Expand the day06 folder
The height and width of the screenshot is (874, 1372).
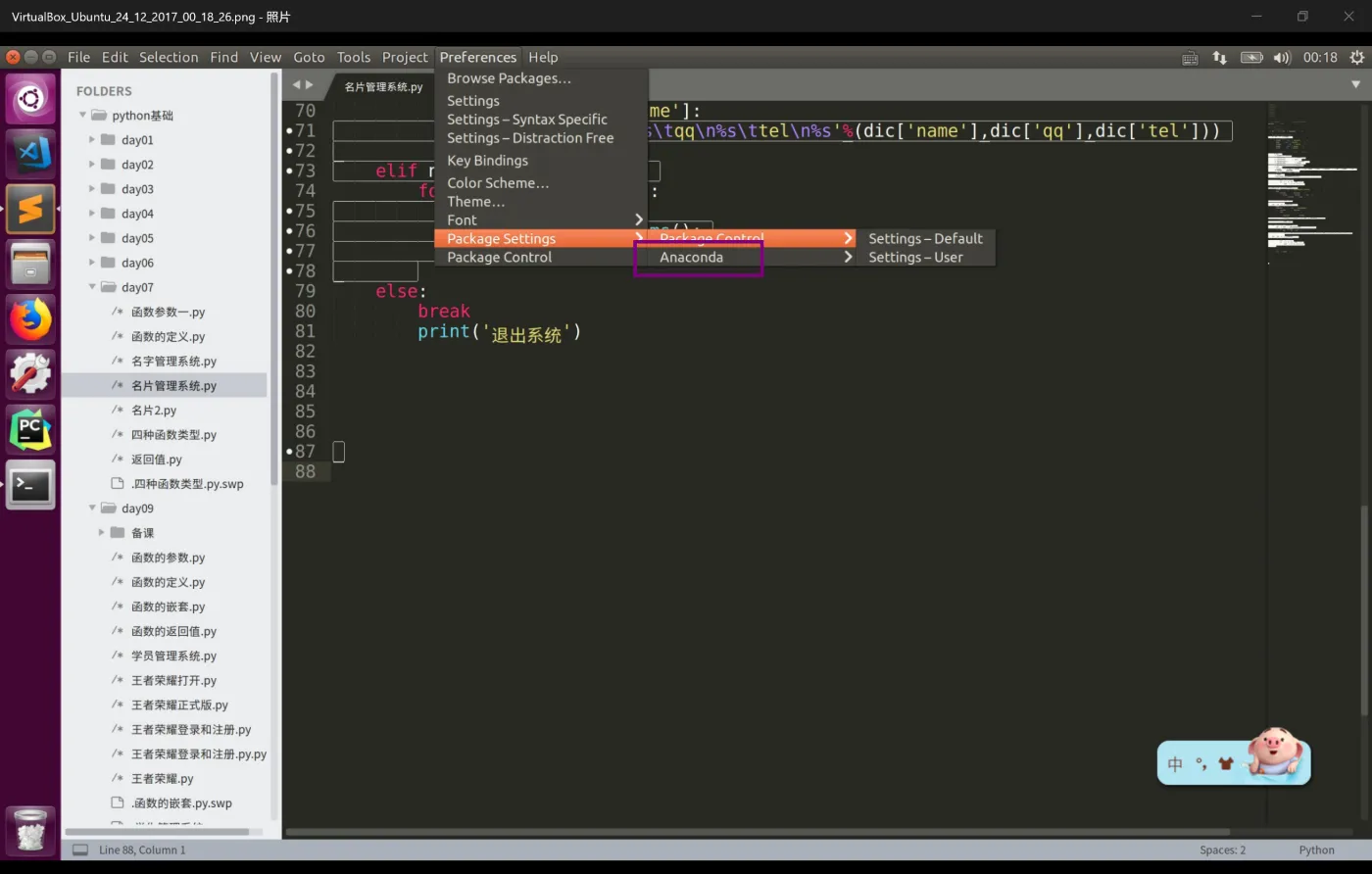[92, 262]
